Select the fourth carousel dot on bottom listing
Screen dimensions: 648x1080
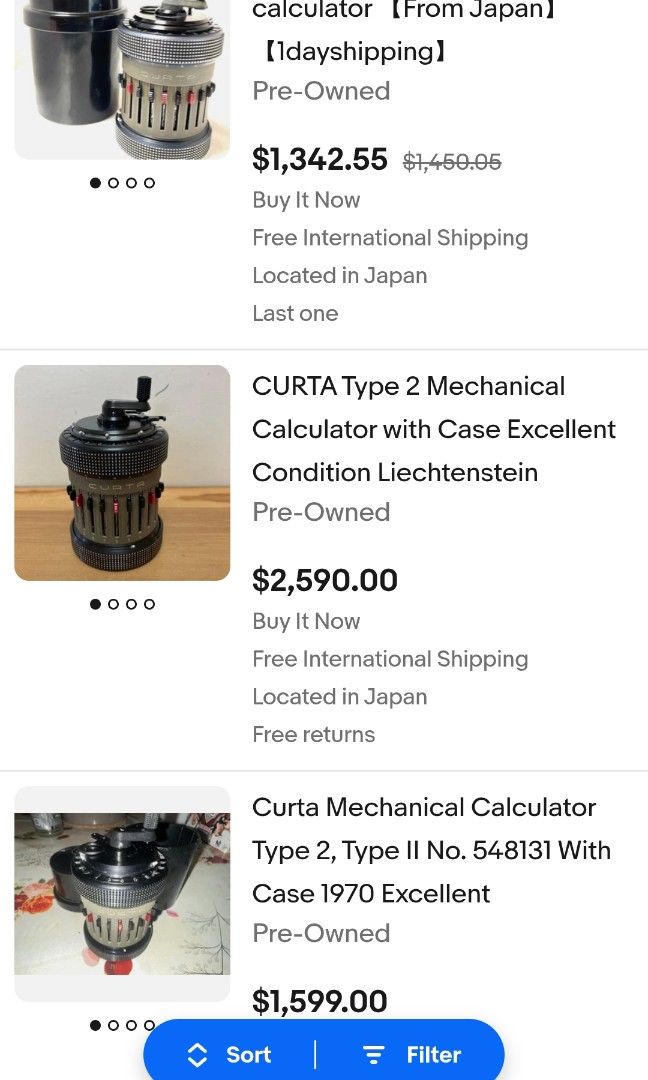(x=148, y=1025)
